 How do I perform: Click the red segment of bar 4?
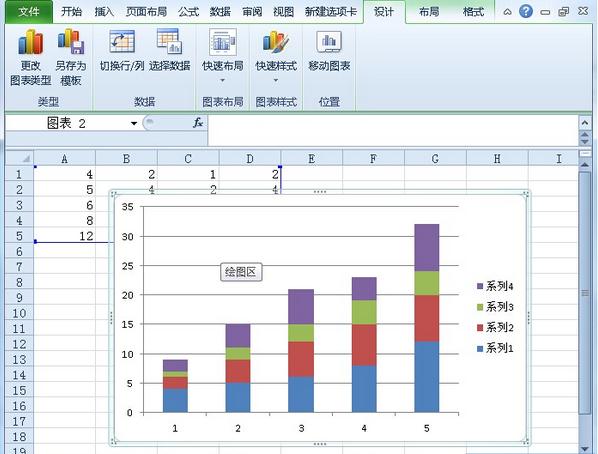(364, 345)
